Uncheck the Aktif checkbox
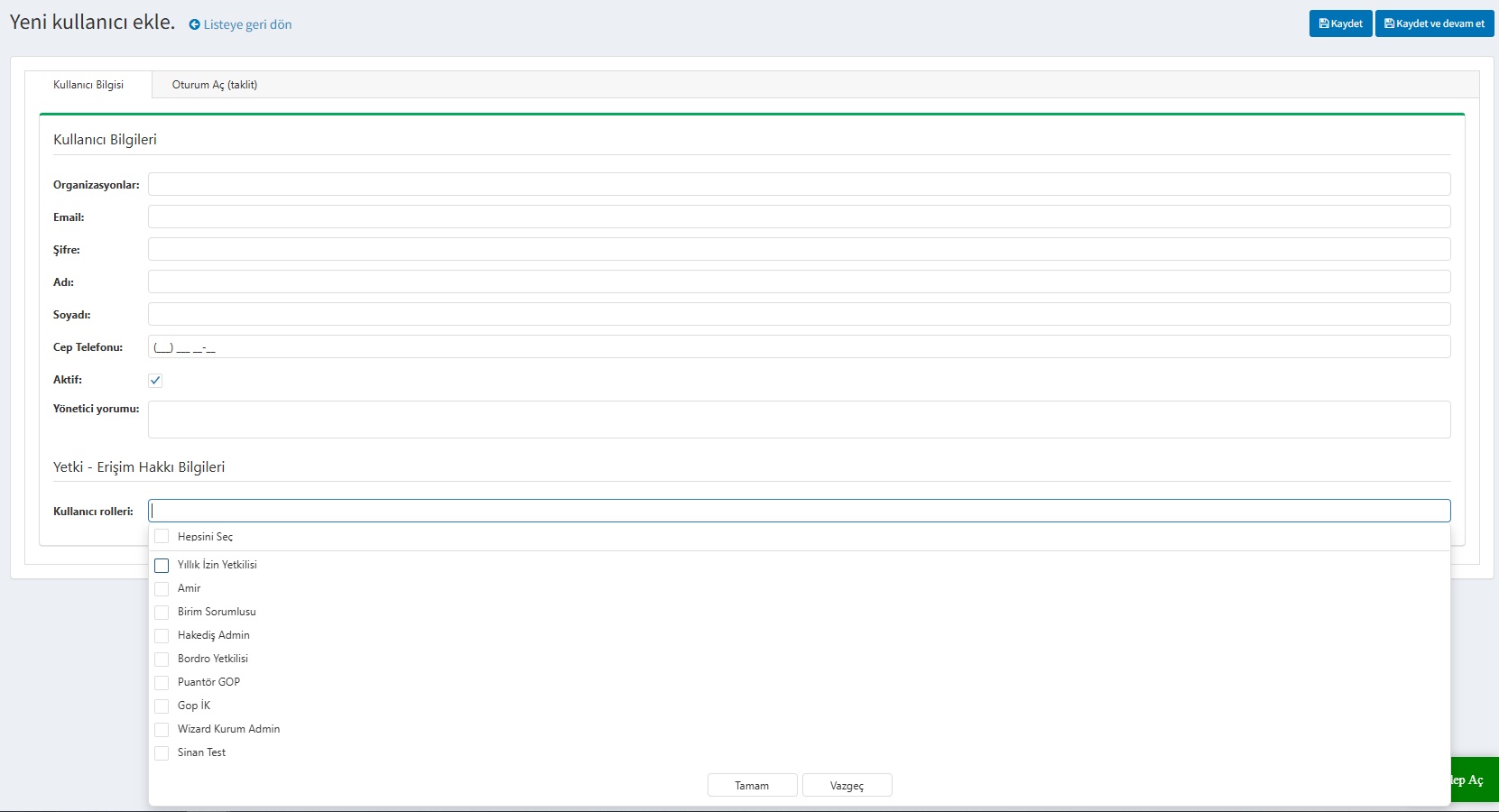Image resolution: width=1499 pixels, height=812 pixels. pyautogui.click(x=155, y=381)
